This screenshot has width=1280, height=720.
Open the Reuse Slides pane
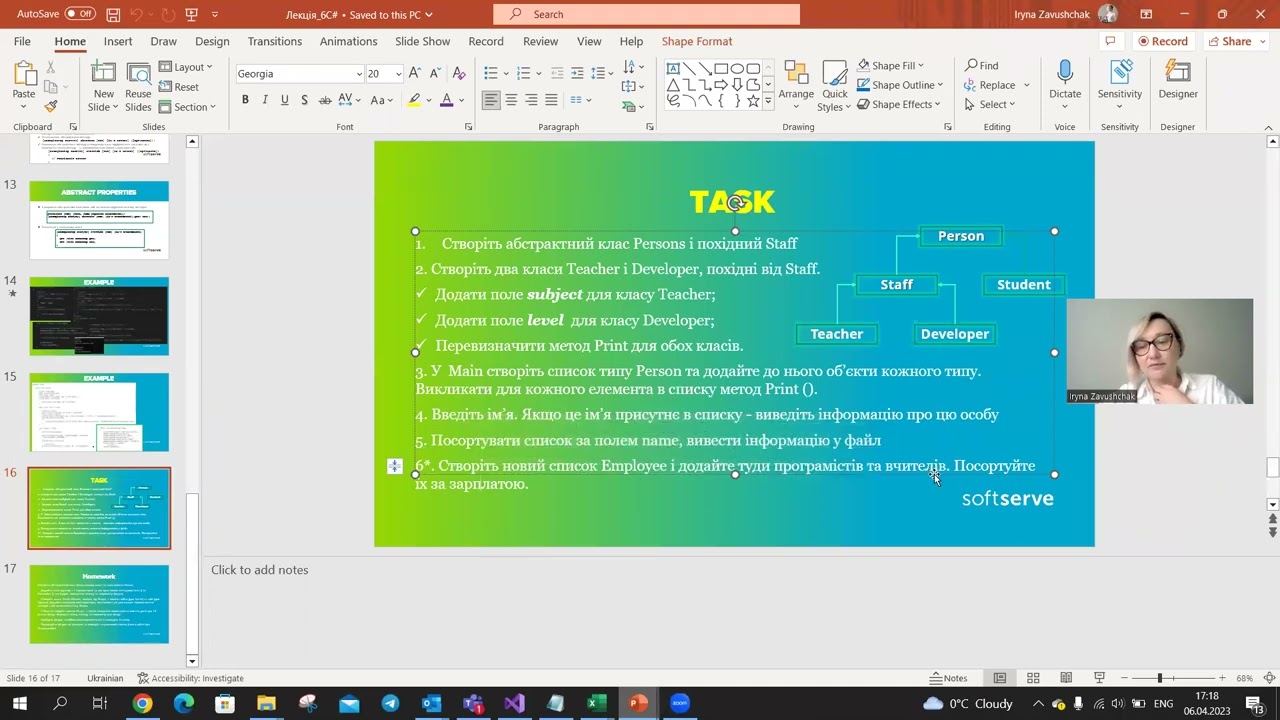coord(139,87)
